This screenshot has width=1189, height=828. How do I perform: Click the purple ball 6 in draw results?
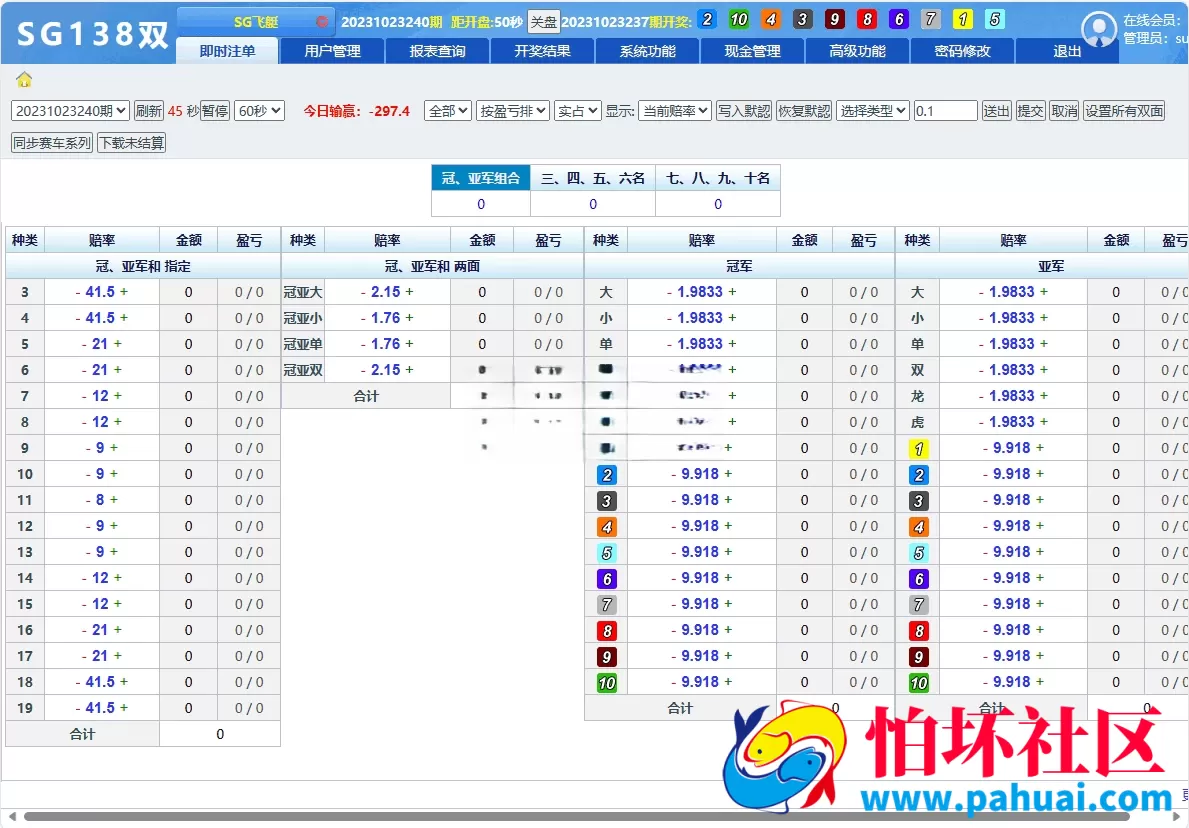pyautogui.click(x=899, y=19)
